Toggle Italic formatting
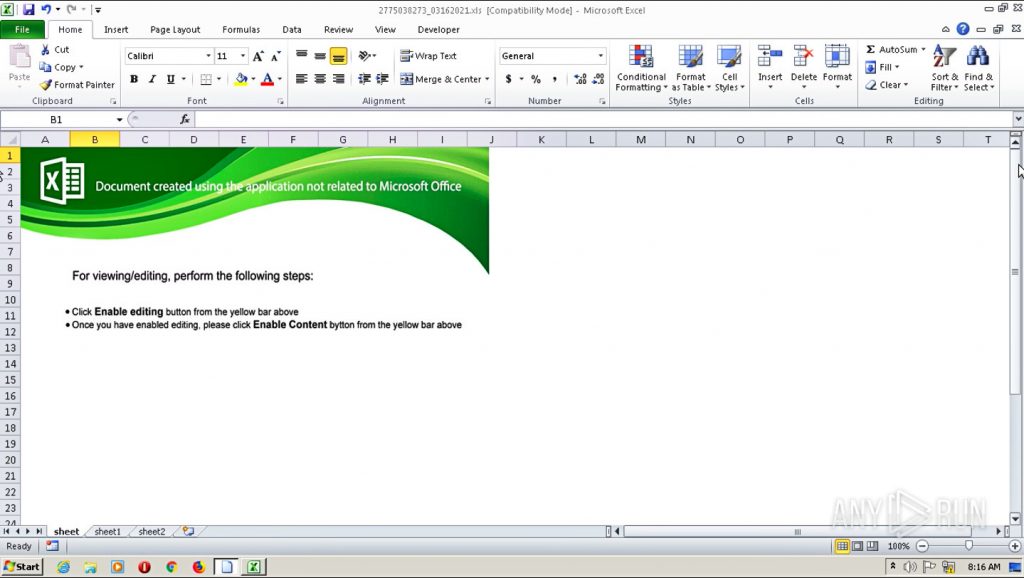This screenshot has width=1024, height=578. click(x=152, y=79)
